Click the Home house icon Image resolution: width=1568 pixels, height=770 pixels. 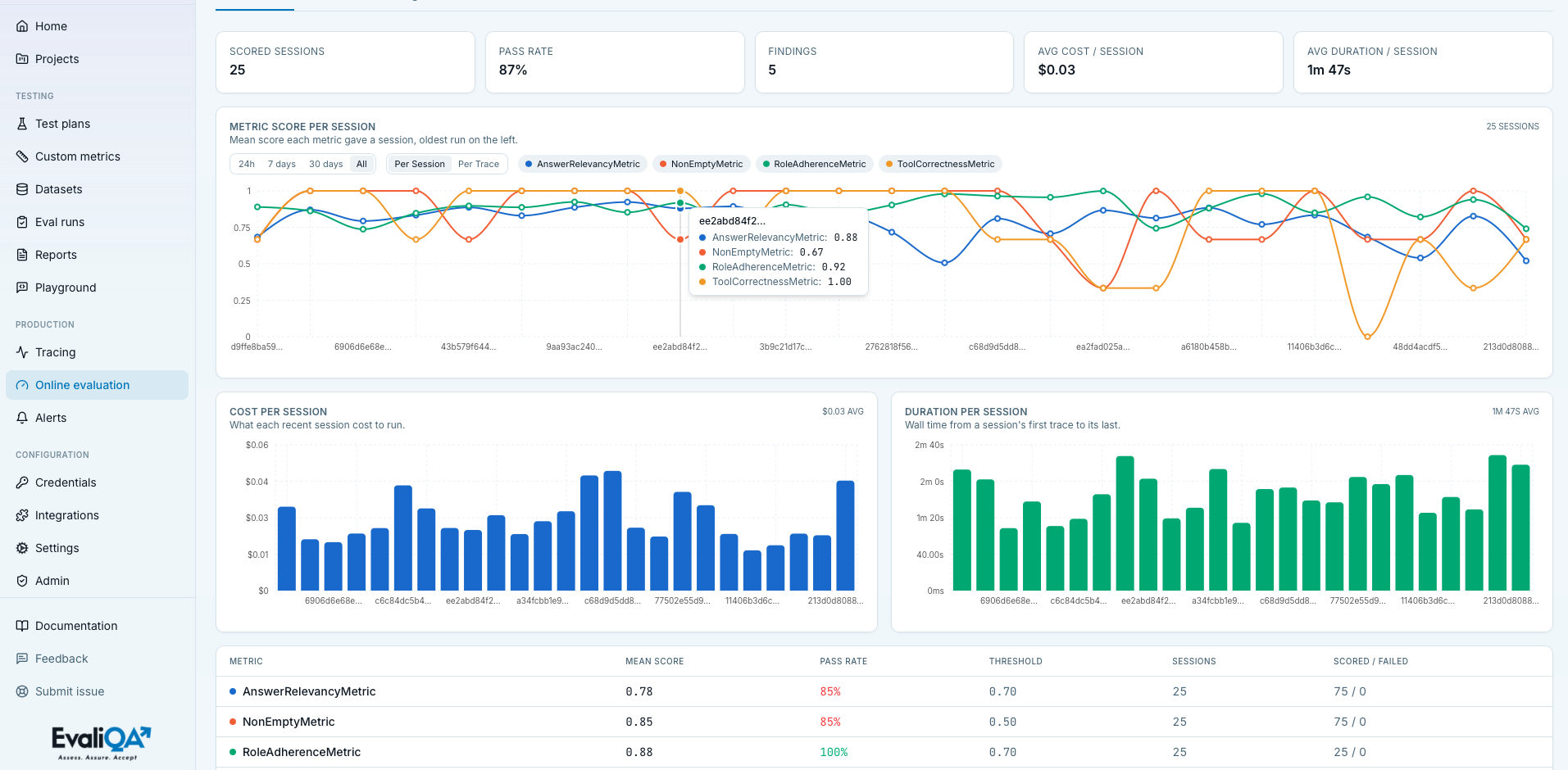(x=22, y=26)
